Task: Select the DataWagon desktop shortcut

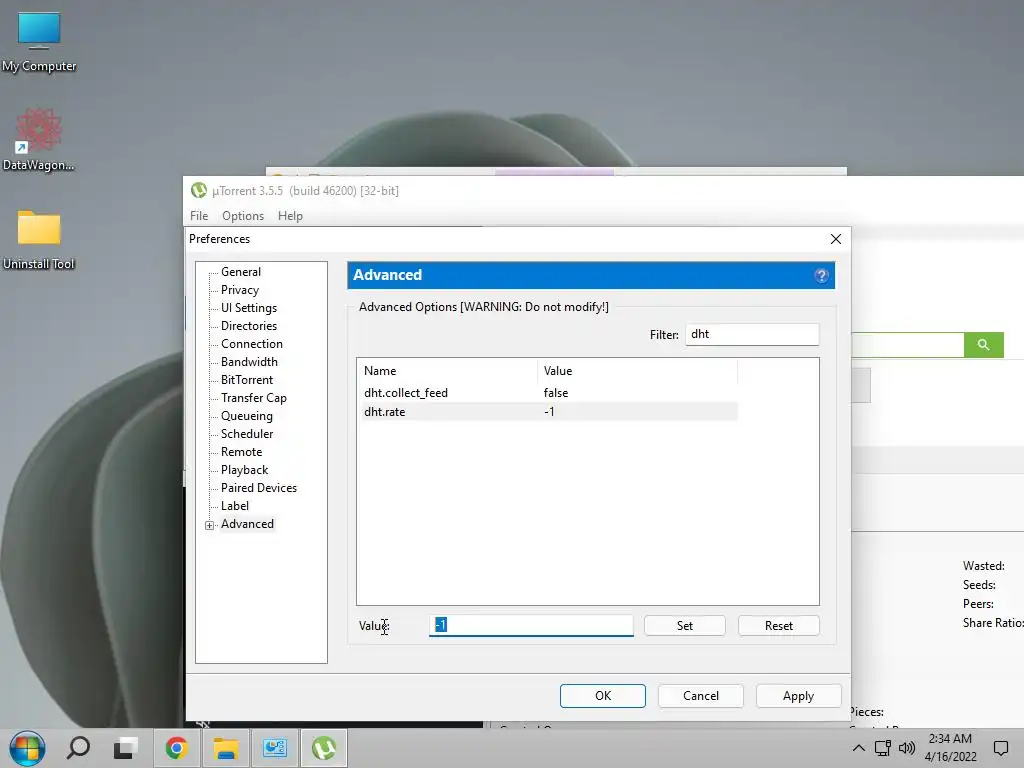Action: pyautogui.click(x=39, y=140)
